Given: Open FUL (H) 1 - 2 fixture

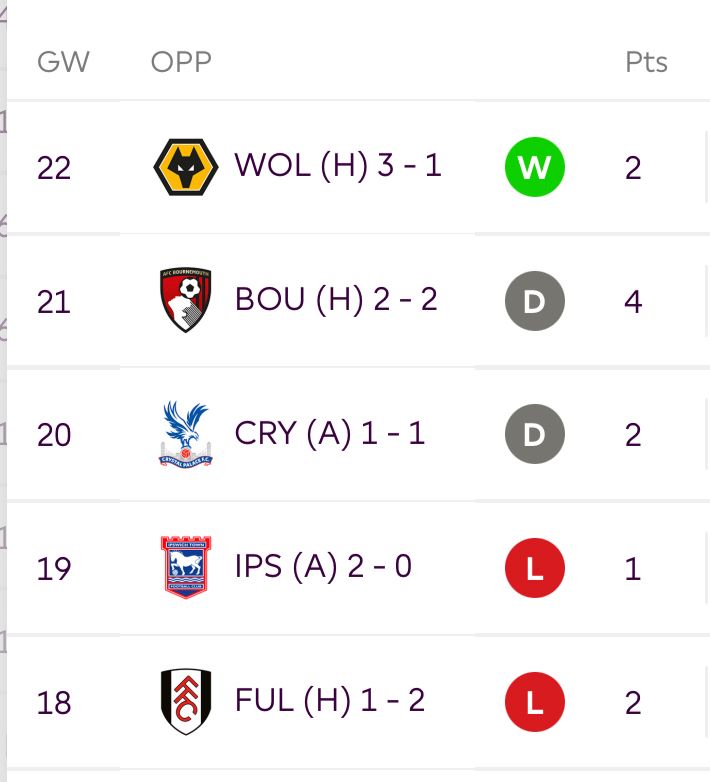Looking at the screenshot, I should pos(330,700).
